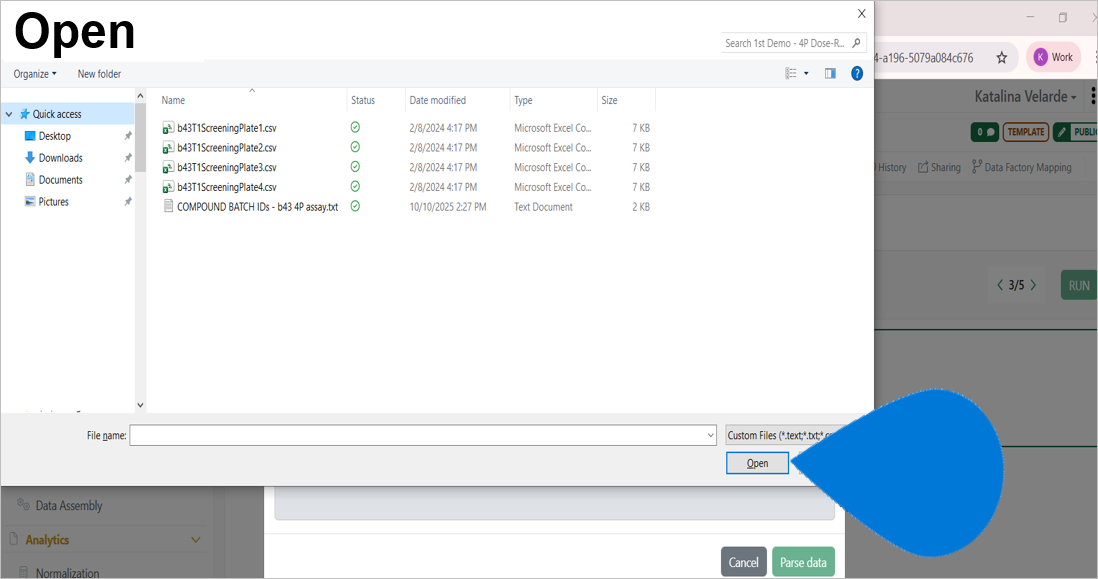The height and width of the screenshot is (579, 1098).
Task: Click the Work profile avatar icon
Action: point(1041,57)
